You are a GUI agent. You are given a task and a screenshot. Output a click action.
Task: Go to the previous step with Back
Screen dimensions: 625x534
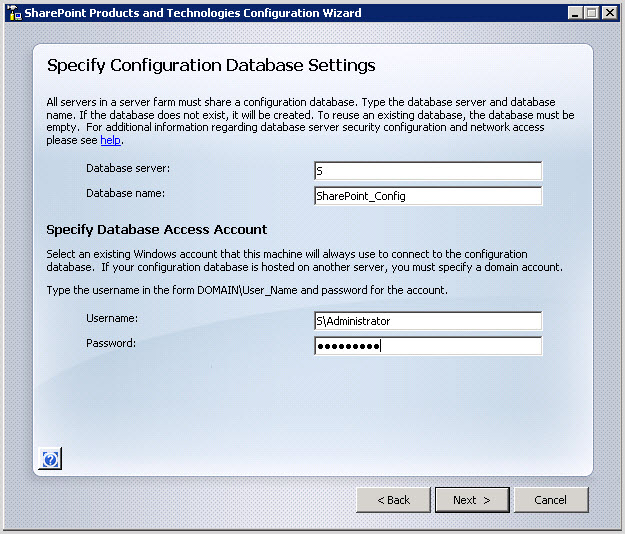[393, 500]
